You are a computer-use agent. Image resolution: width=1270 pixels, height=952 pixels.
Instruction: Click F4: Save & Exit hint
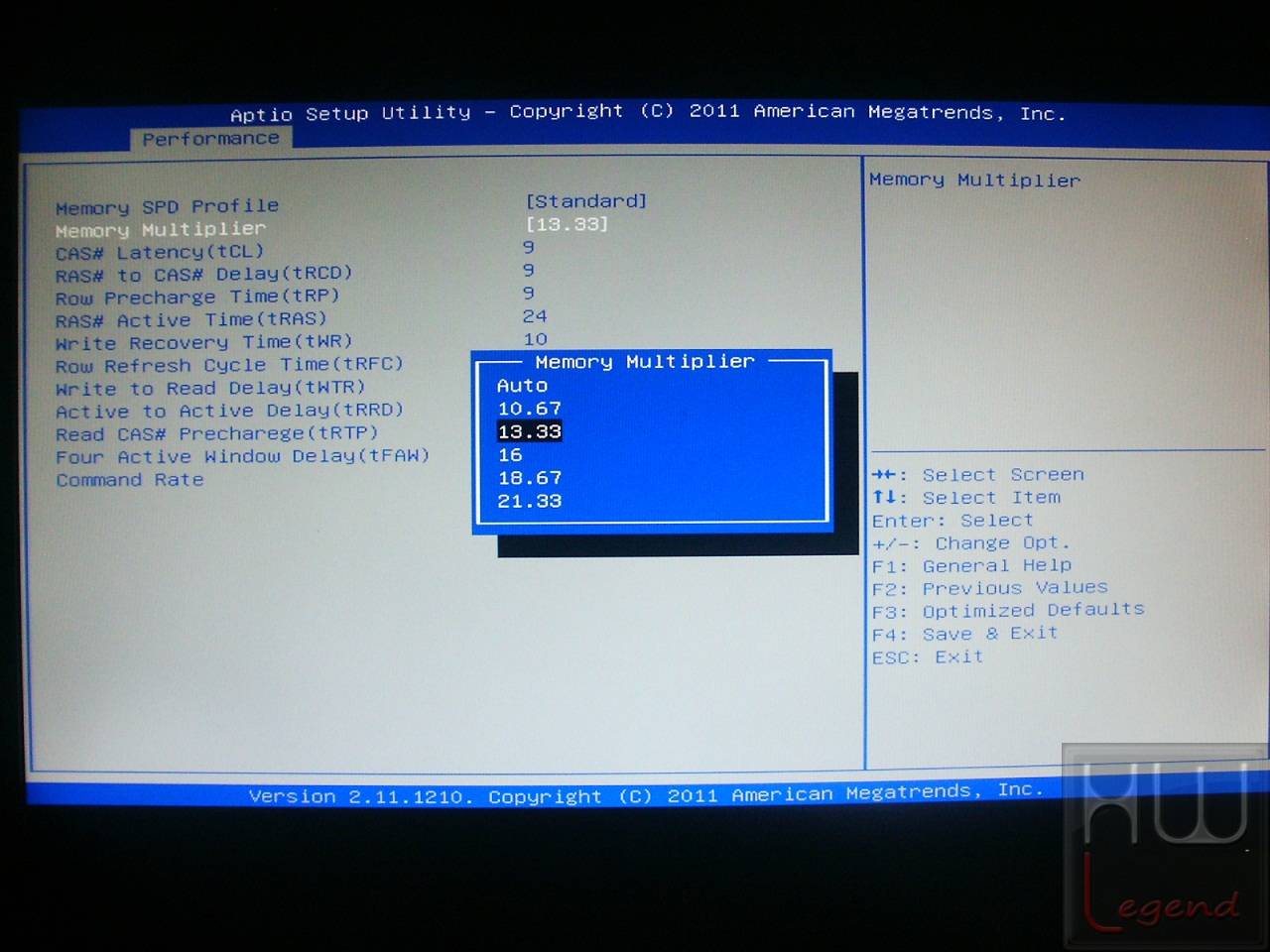tap(964, 634)
